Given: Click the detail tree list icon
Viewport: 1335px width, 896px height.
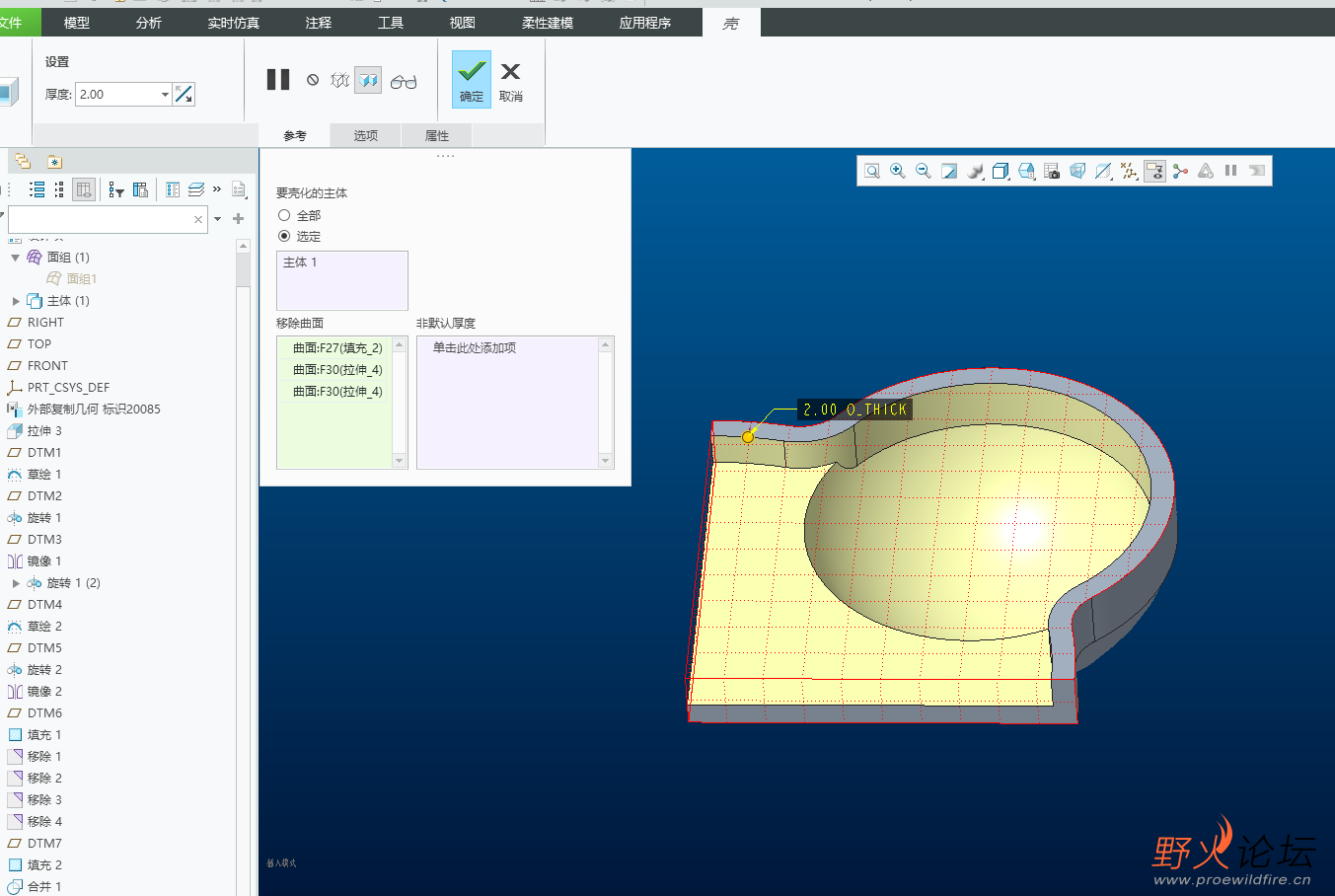Looking at the screenshot, I should [x=173, y=189].
